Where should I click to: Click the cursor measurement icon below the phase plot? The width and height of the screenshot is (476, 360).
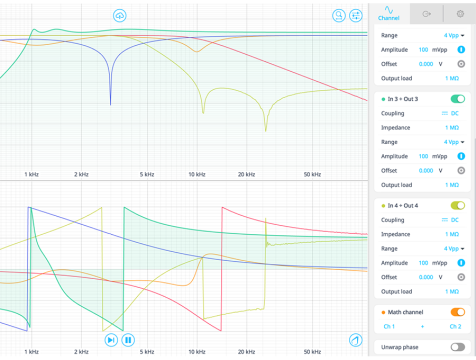coord(356,340)
